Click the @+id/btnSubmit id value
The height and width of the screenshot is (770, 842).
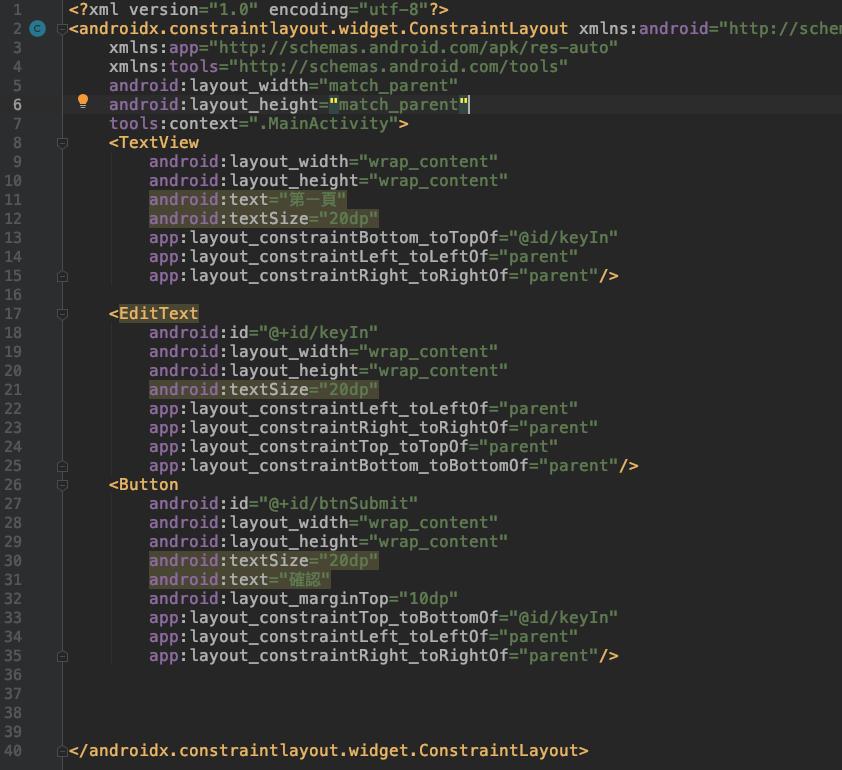[338, 504]
